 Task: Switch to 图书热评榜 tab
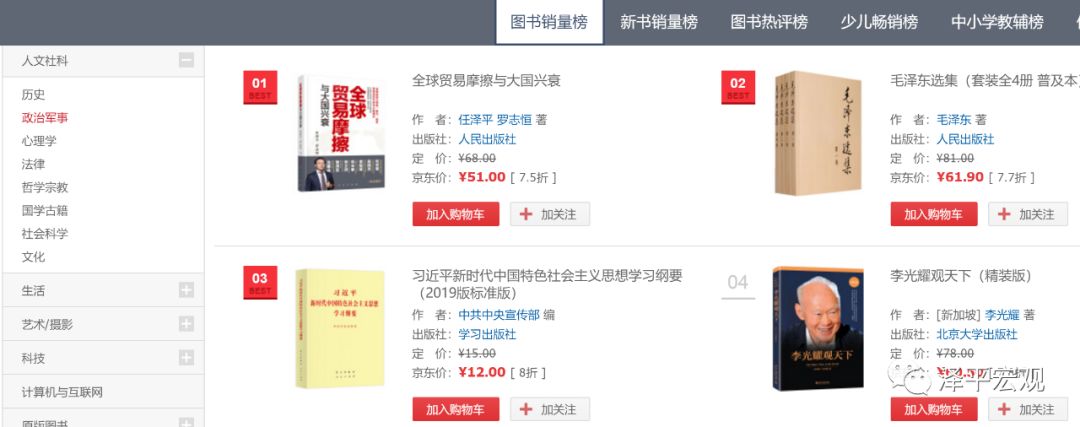click(x=769, y=22)
